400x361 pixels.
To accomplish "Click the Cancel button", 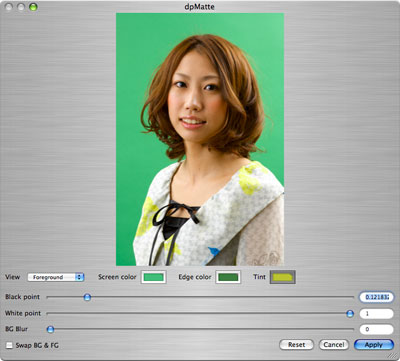I will coord(334,345).
